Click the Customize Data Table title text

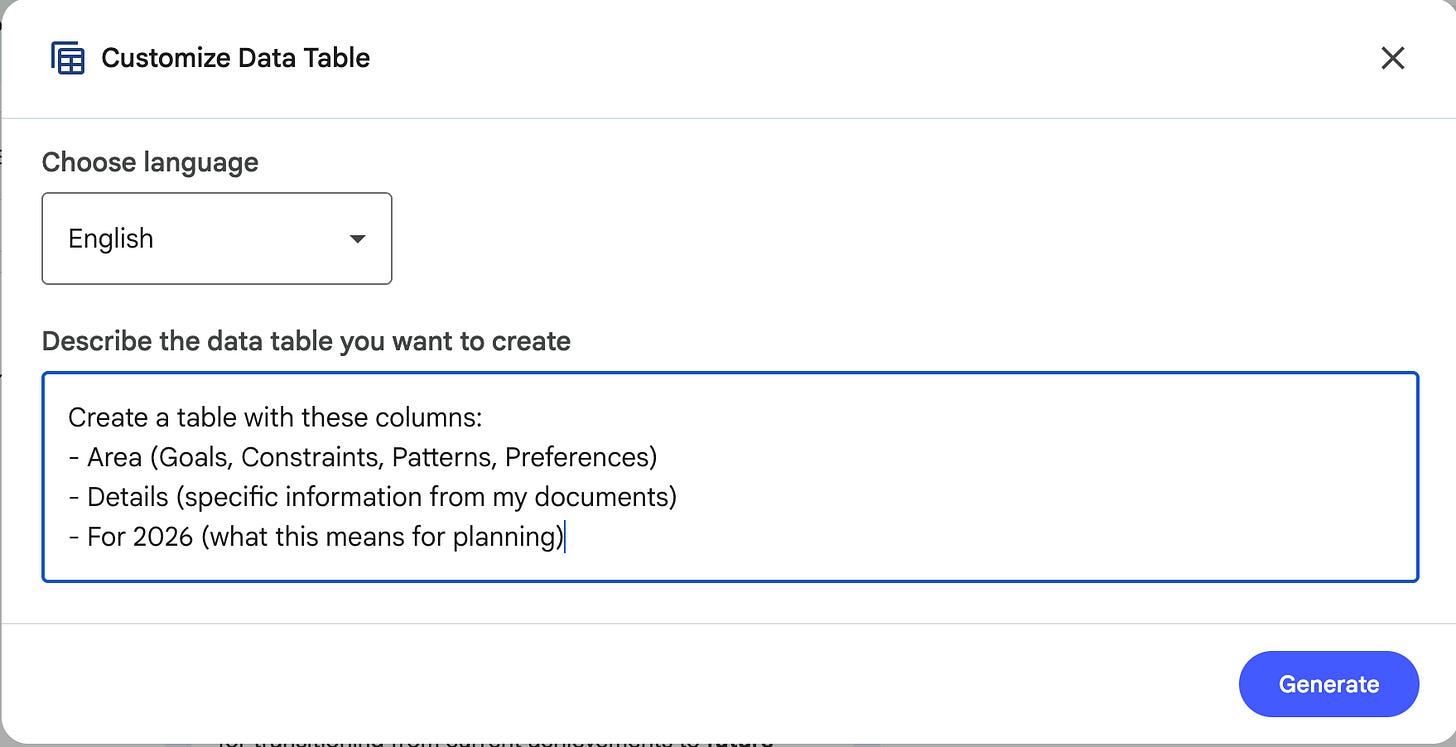point(235,58)
